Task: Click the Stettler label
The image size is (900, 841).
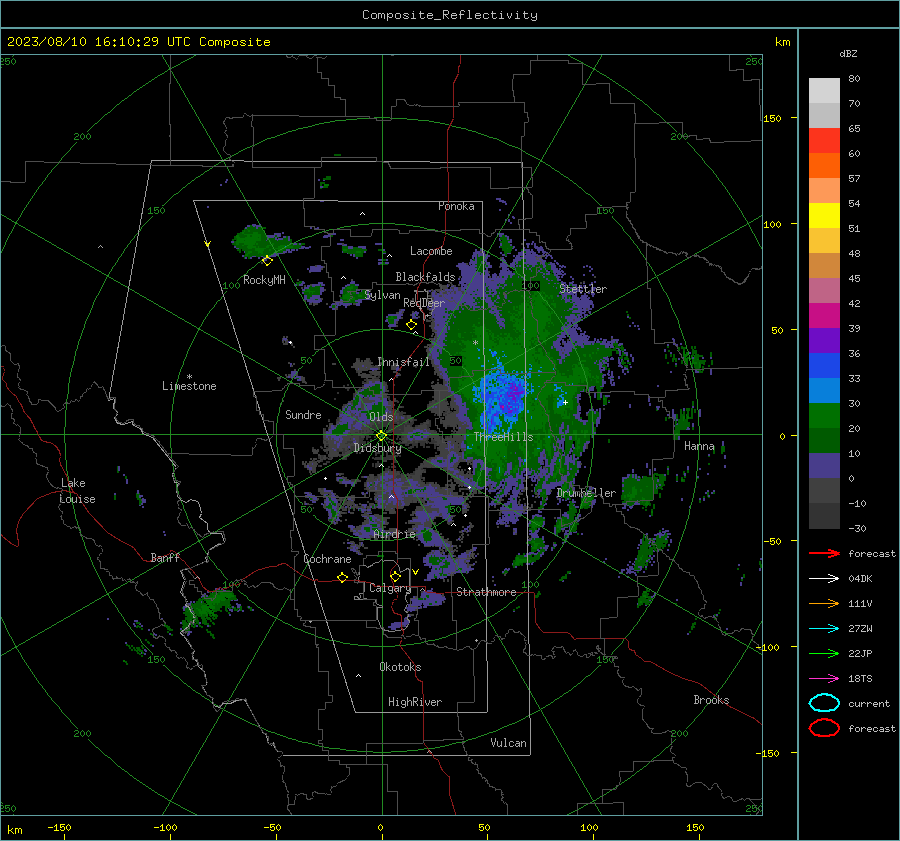Action: coord(583,289)
